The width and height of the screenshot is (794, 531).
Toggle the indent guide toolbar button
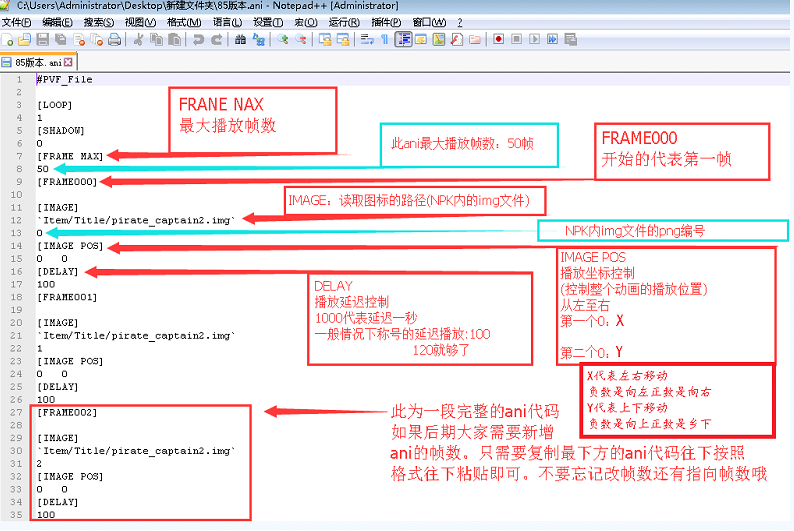point(404,39)
